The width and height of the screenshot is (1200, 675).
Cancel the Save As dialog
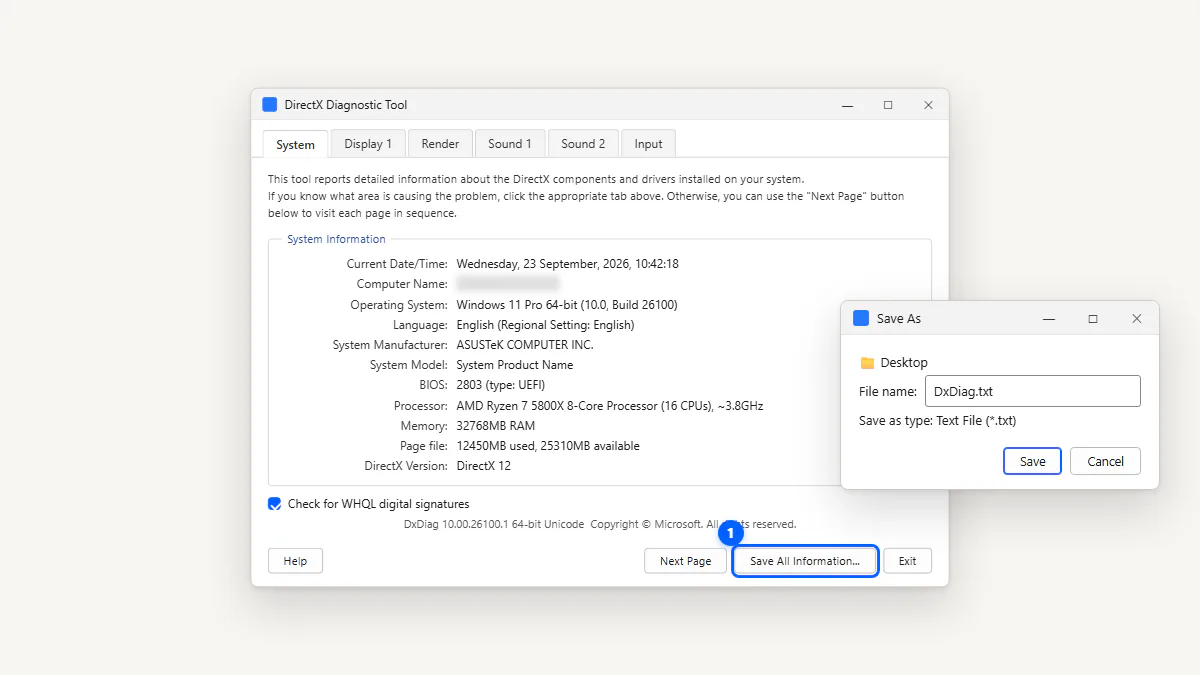1105,461
